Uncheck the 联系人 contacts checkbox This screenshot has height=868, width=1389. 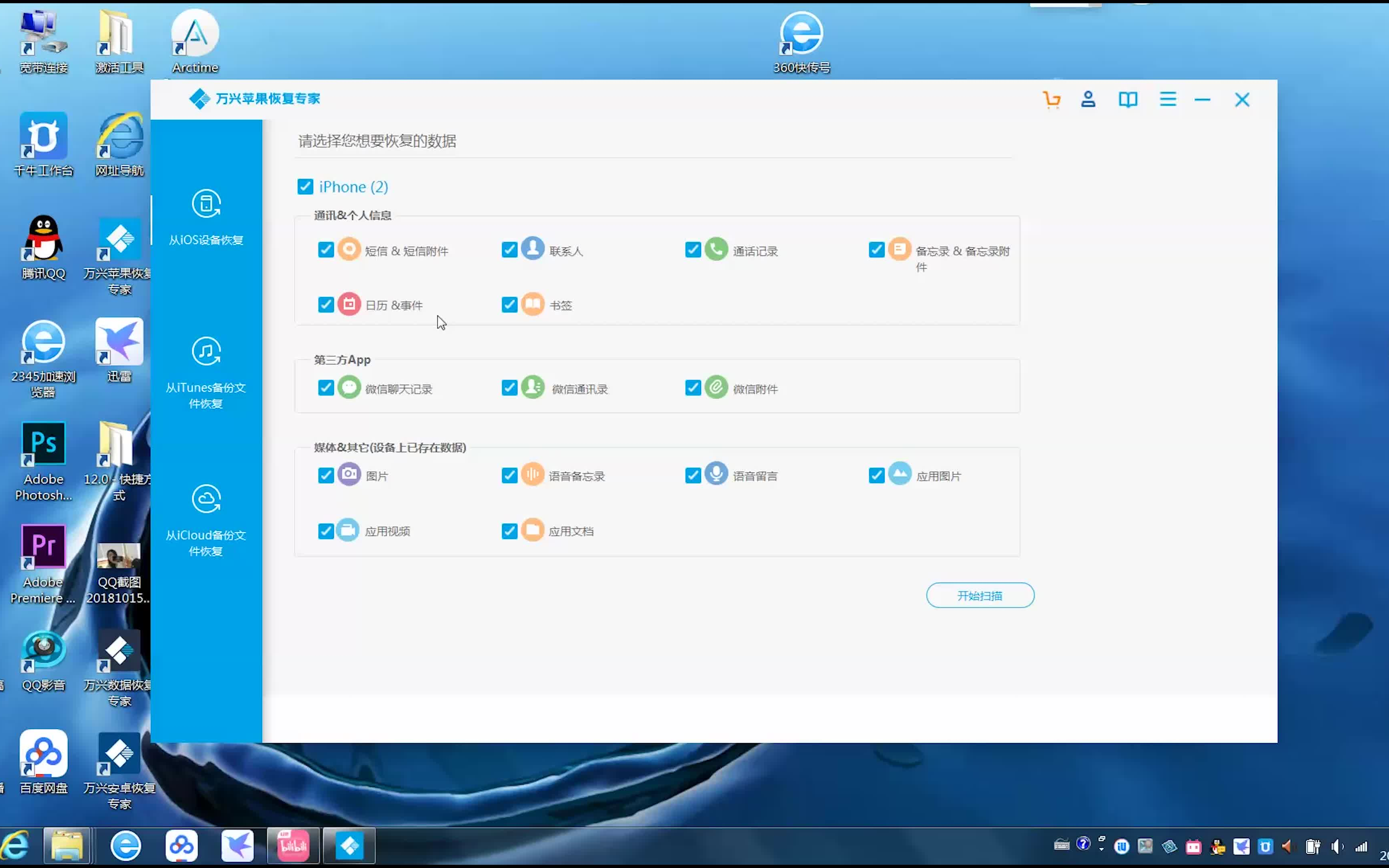point(509,250)
